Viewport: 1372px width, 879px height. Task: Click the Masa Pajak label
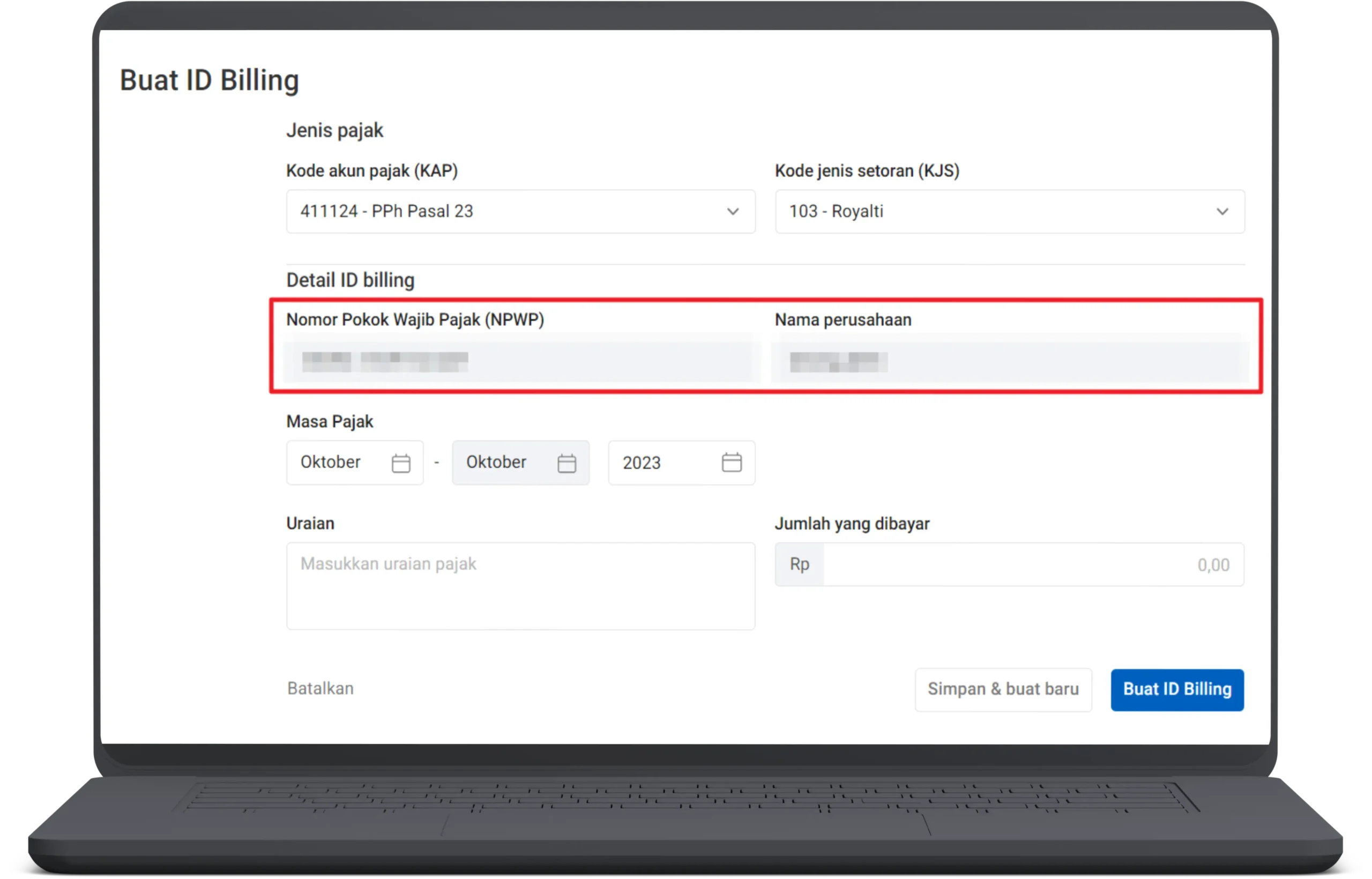(329, 422)
